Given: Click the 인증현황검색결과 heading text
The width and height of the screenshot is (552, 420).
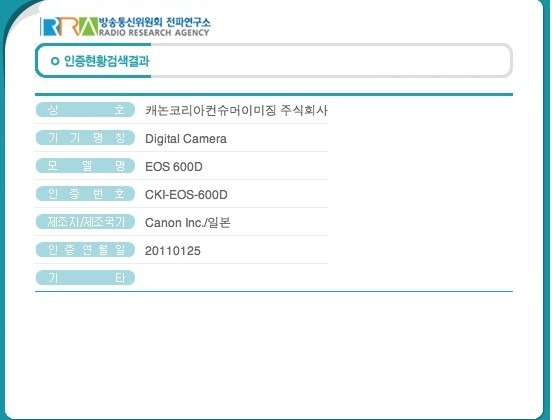Looking at the screenshot, I should click(106, 61).
